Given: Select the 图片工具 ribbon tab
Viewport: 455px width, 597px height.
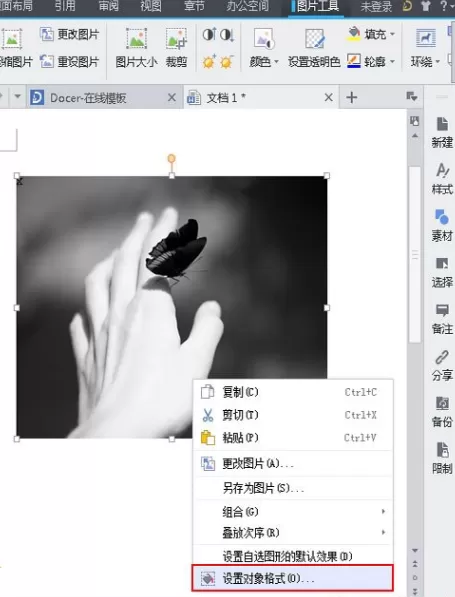Looking at the screenshot, I should 316,7.
